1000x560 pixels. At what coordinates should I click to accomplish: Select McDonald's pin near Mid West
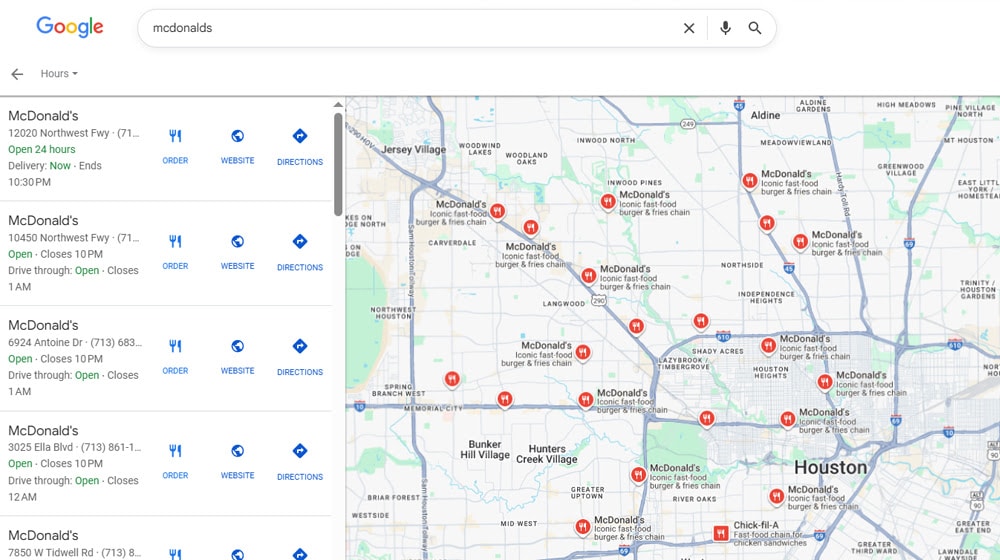[582, 527]
